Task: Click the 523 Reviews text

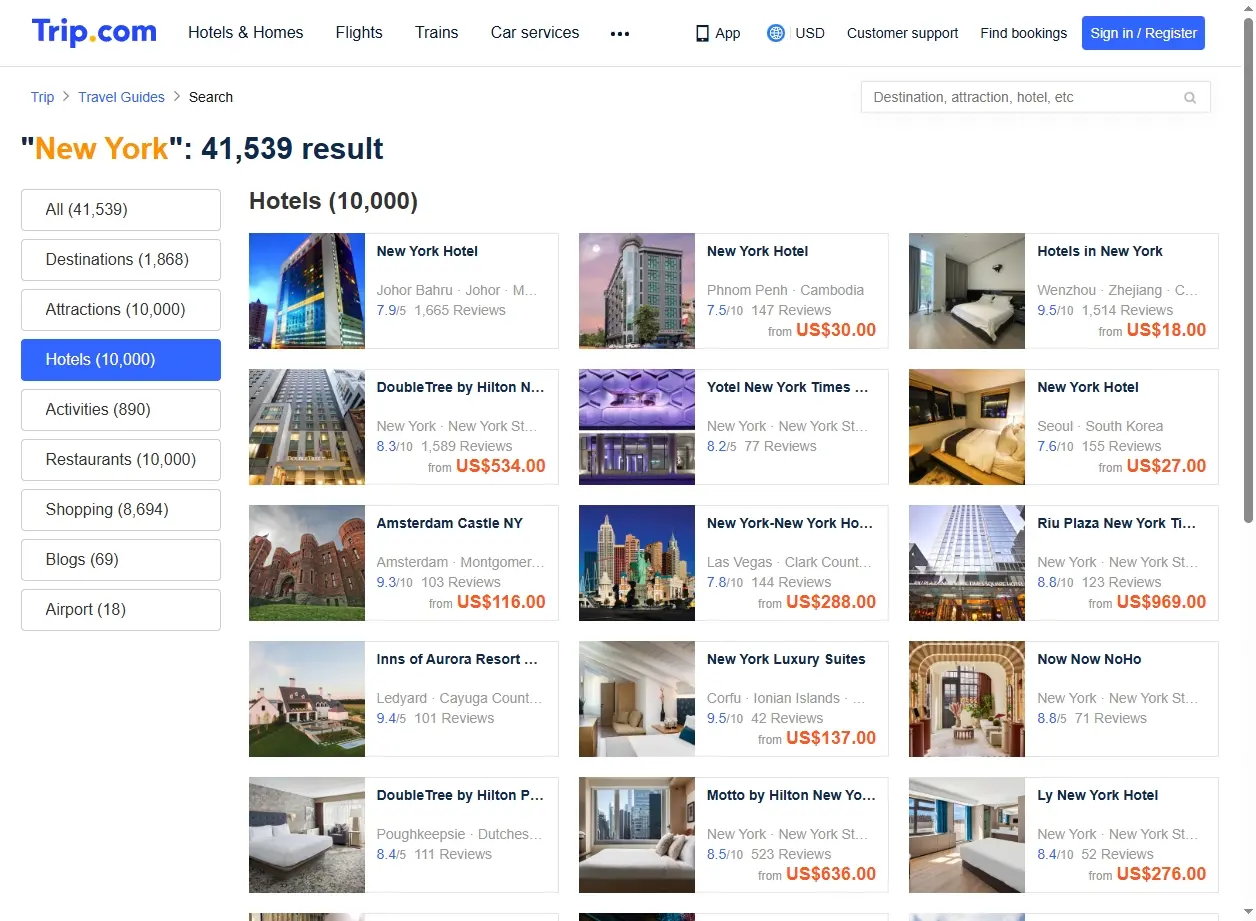Action: click(x=791, y=854)
